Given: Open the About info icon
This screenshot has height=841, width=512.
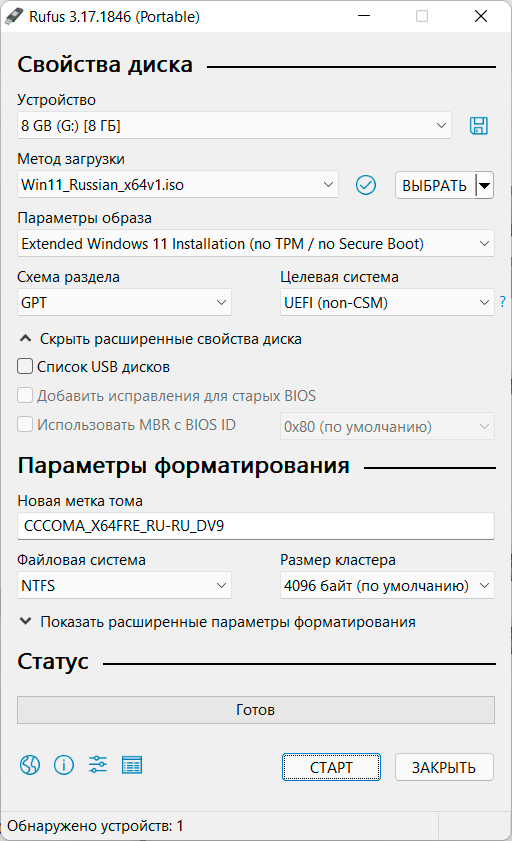Looking at the screenshot, I should coord(64,765).
